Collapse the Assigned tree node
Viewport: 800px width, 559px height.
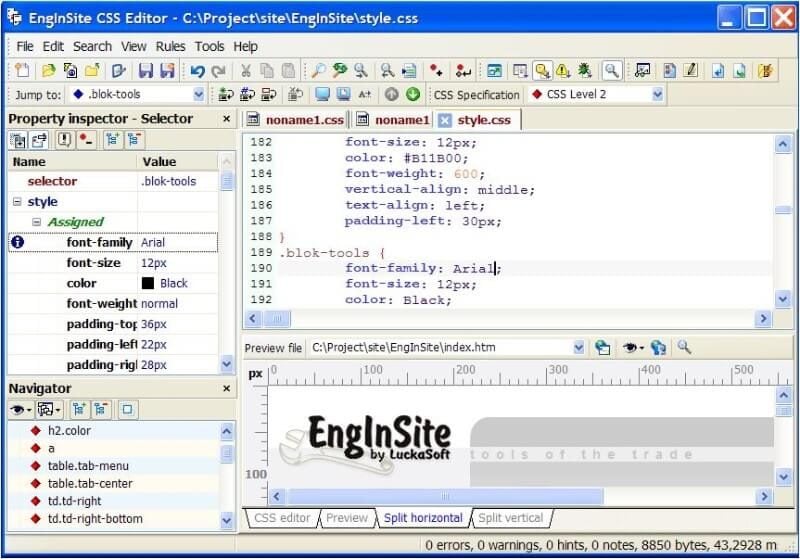(x=36, y=222)
